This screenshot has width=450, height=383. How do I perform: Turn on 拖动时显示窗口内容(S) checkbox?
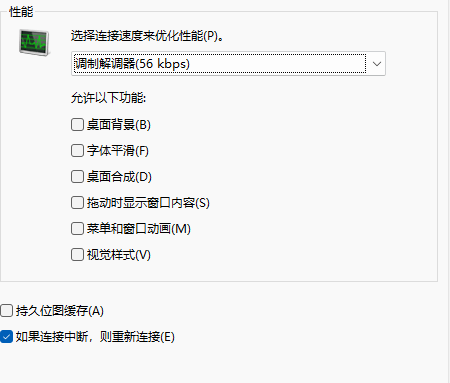(x=77, y=203)
